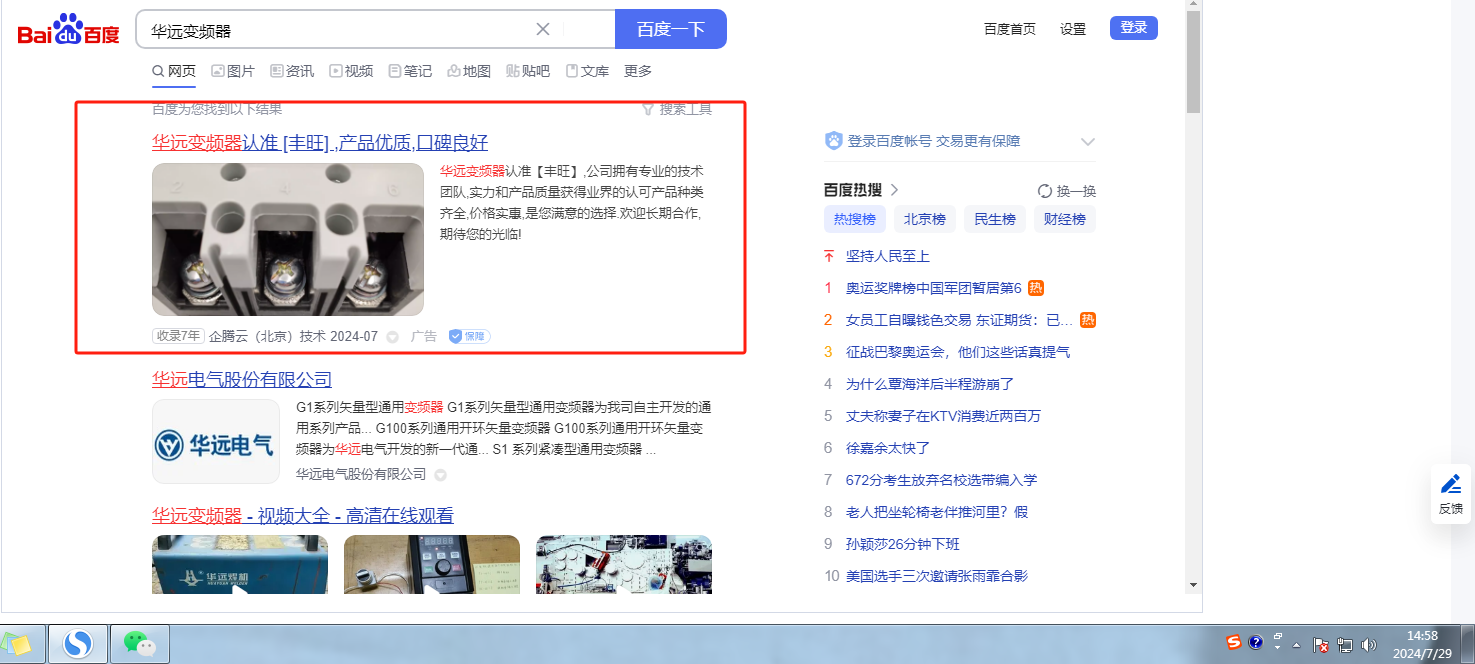The image size is (1475, 664).
Task: Open hot topic 徐嘉余太快了
Action: point(888,448)
